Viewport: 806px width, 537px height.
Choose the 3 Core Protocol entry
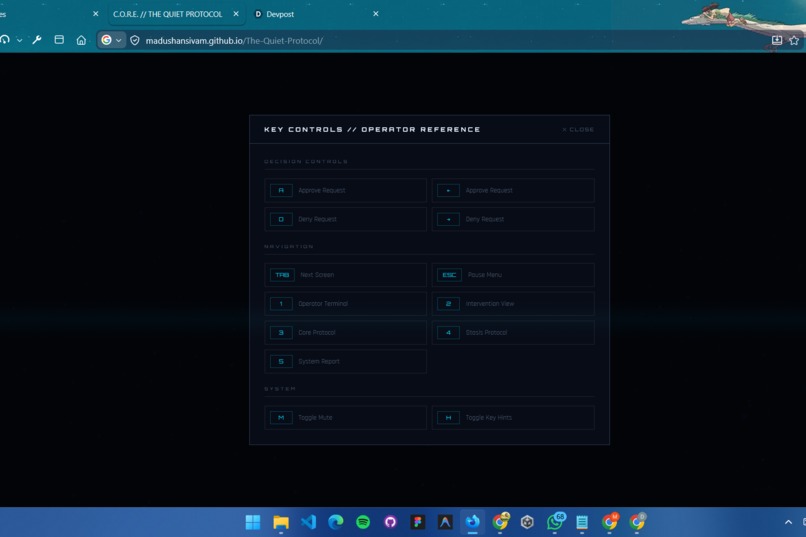tap(345, 332)
